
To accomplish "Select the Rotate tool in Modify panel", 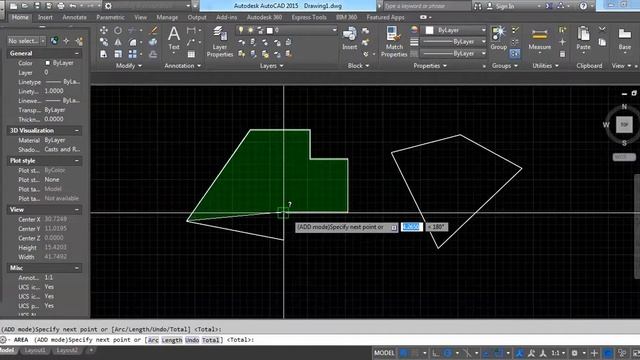I will [118, 30].
